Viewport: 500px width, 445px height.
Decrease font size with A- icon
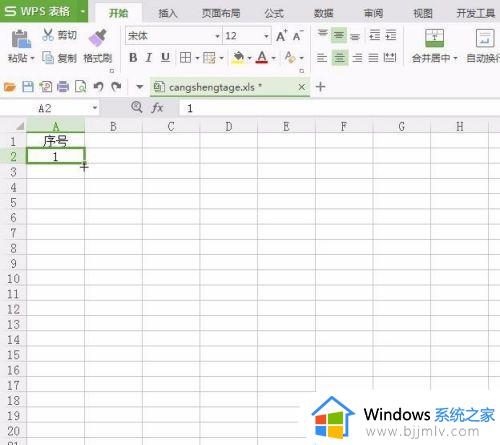point(297,35)
